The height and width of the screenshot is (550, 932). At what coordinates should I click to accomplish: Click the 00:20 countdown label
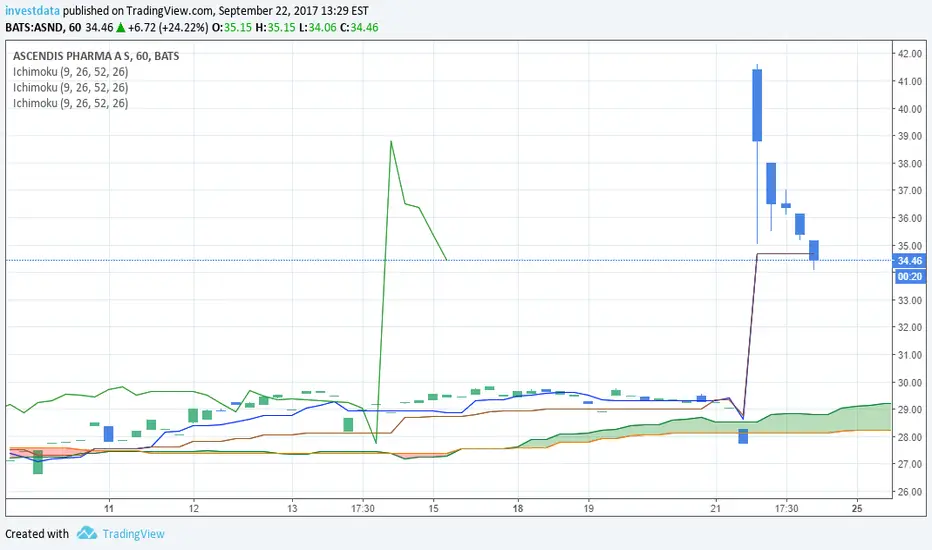[909, 276]
